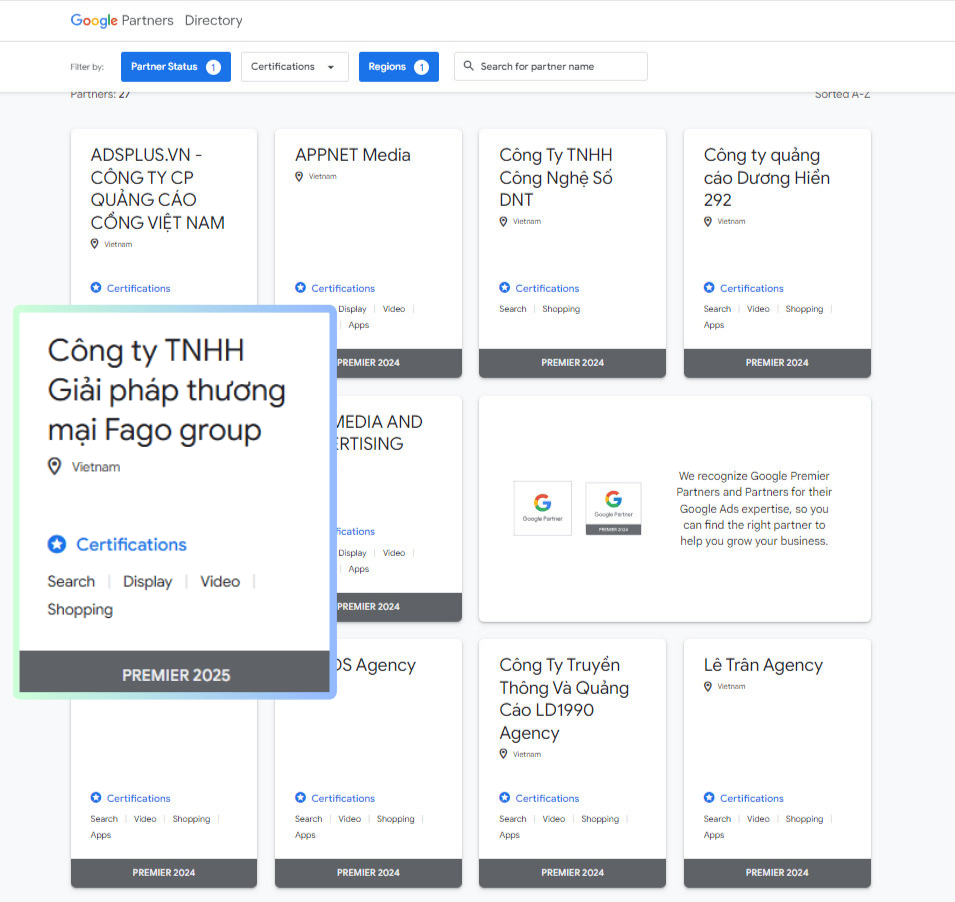Open the Regions filter

coord(398,66)
